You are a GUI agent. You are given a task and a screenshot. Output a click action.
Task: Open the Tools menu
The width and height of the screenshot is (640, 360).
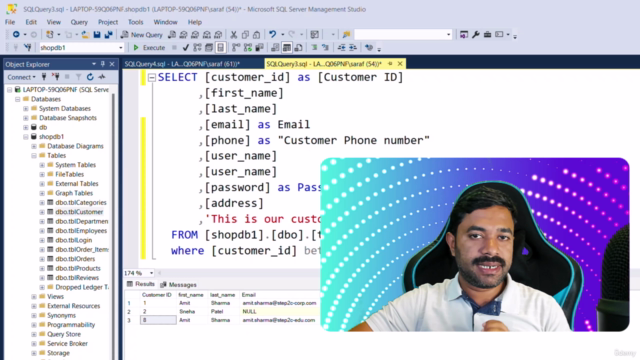coord(136,22)
